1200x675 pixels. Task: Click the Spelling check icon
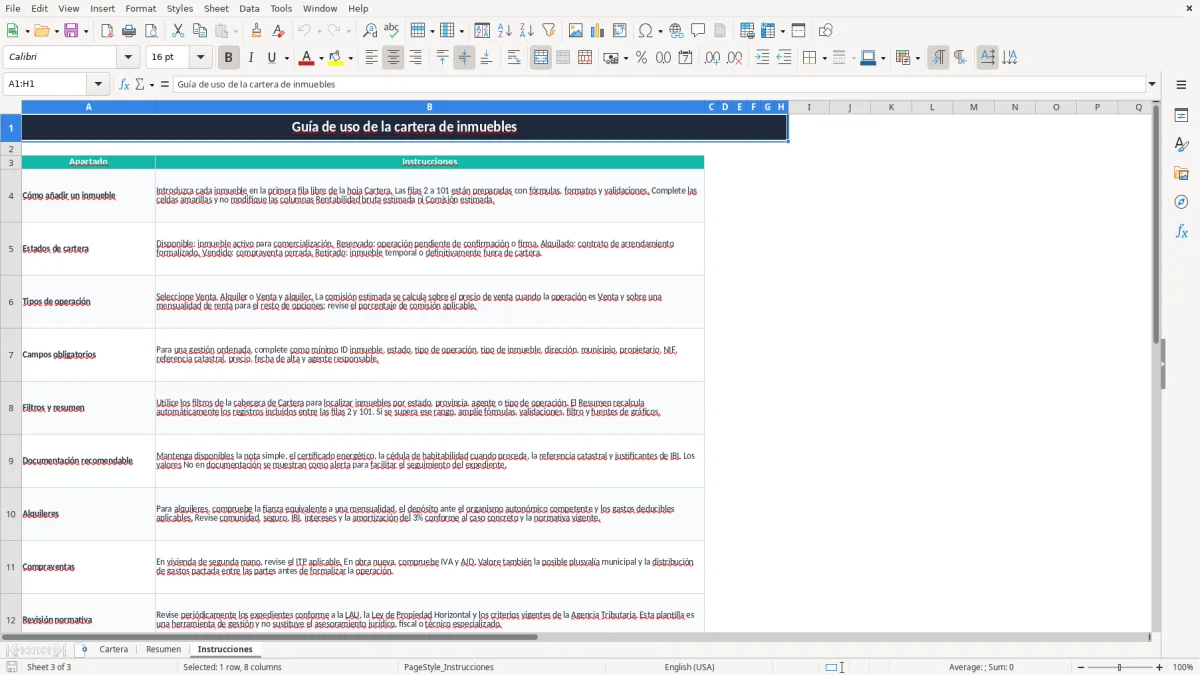tap(392, 31)
